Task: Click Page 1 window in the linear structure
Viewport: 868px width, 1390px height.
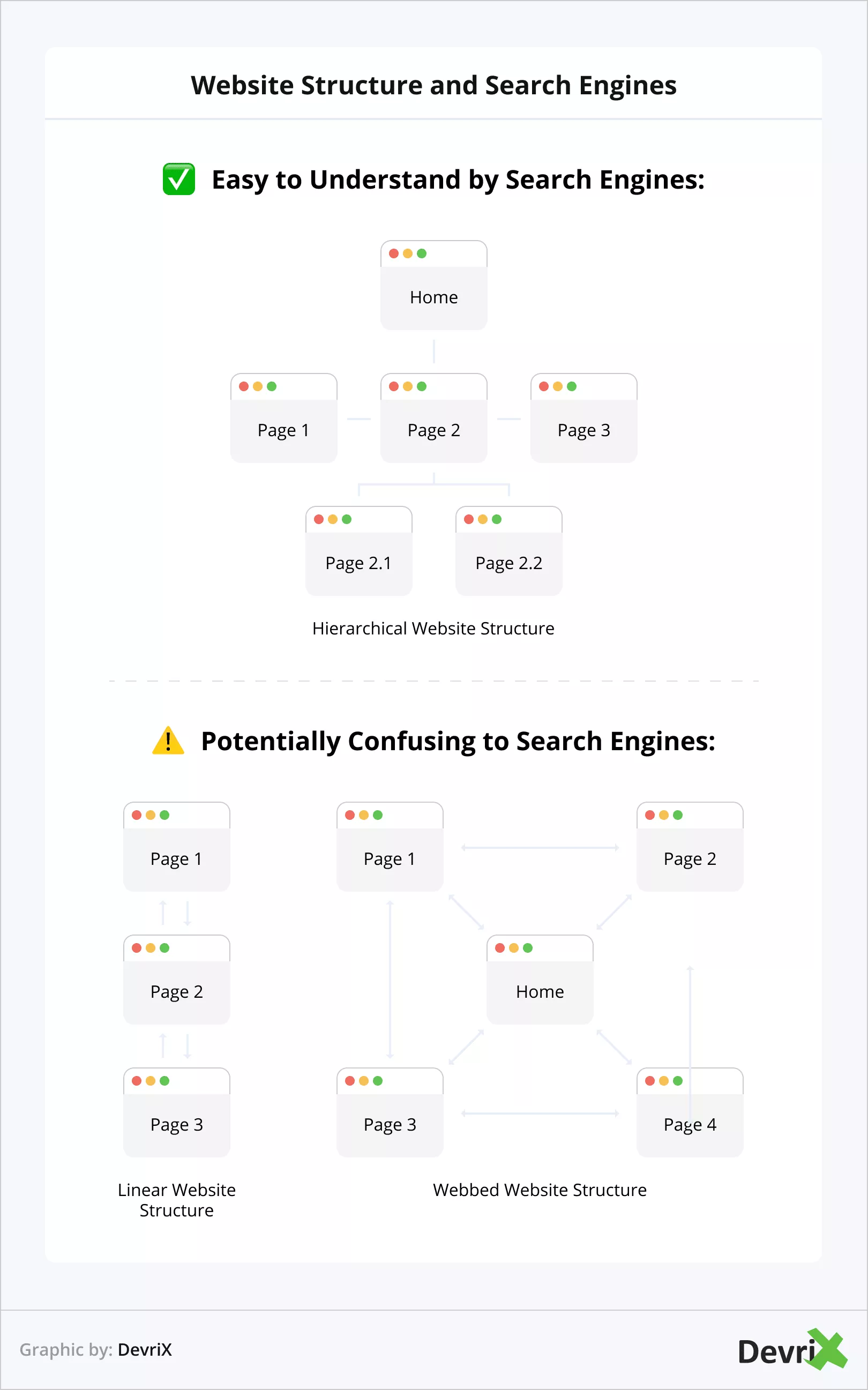Action: tap(176, 846)
